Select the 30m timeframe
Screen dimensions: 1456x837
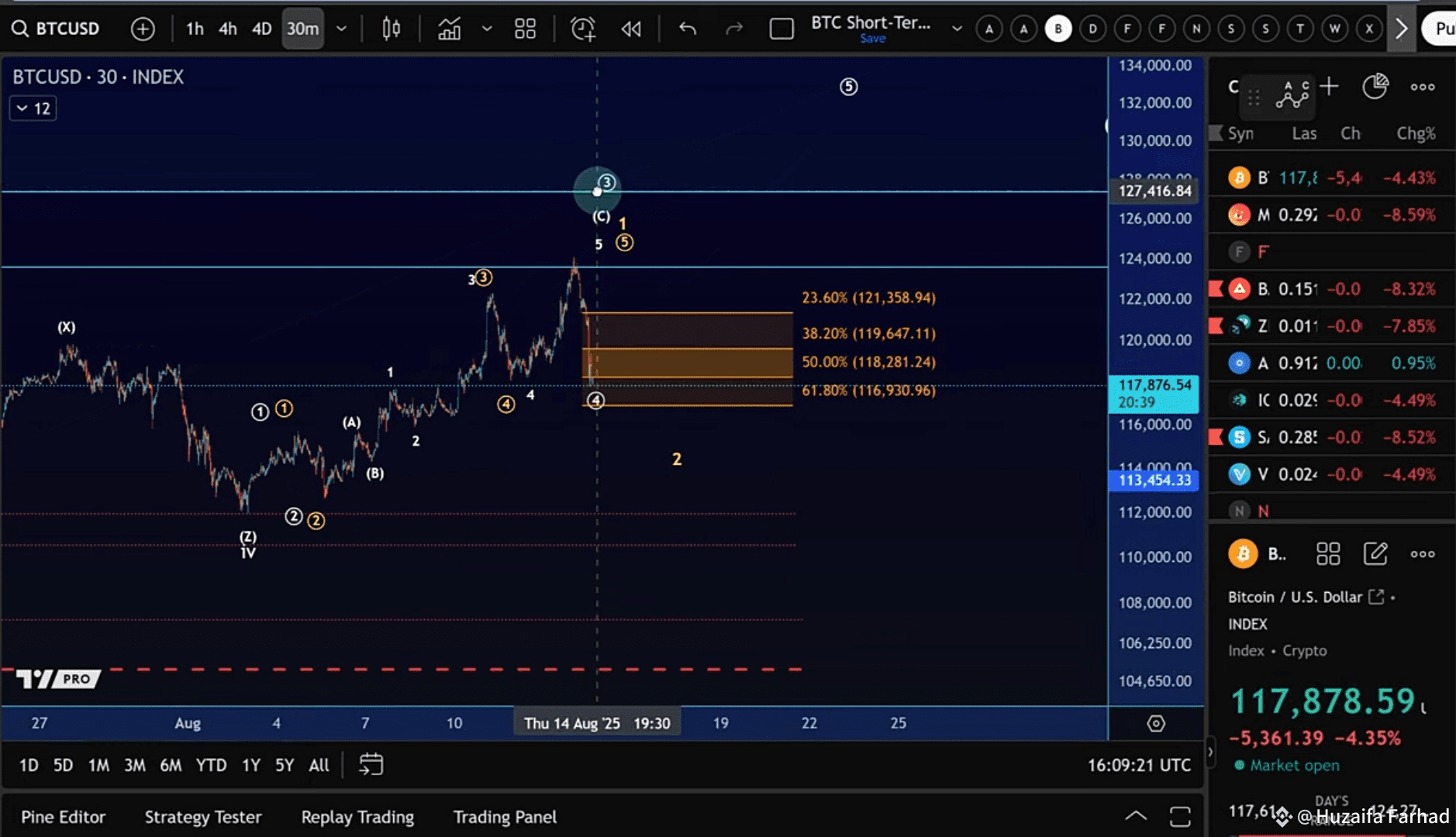pyautogui.click(x=302, y=29)
